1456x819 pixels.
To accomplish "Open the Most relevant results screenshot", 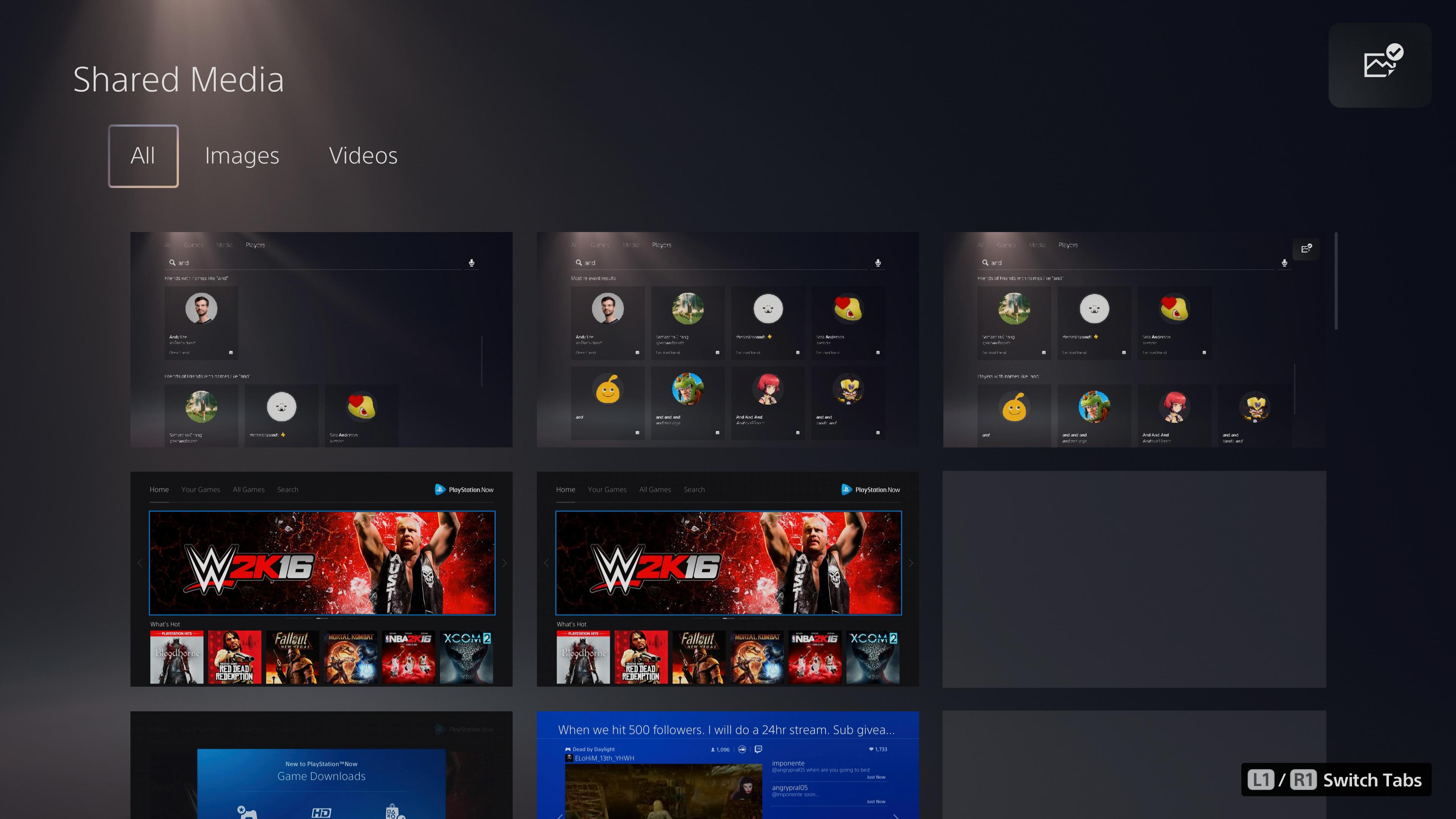I will [x=728, y=340].
